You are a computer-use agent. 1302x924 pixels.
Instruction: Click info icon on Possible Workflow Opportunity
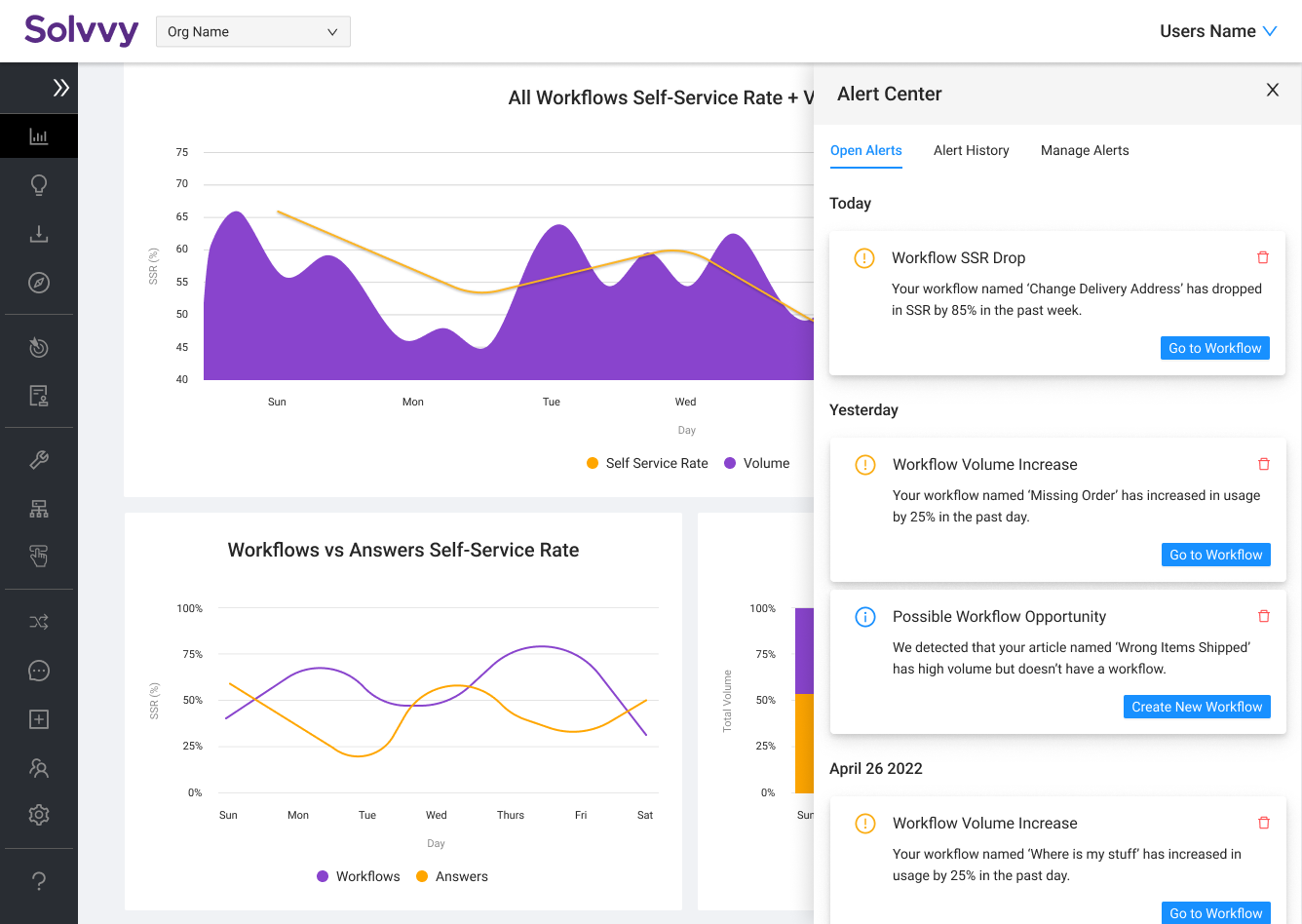click(865, 617)
